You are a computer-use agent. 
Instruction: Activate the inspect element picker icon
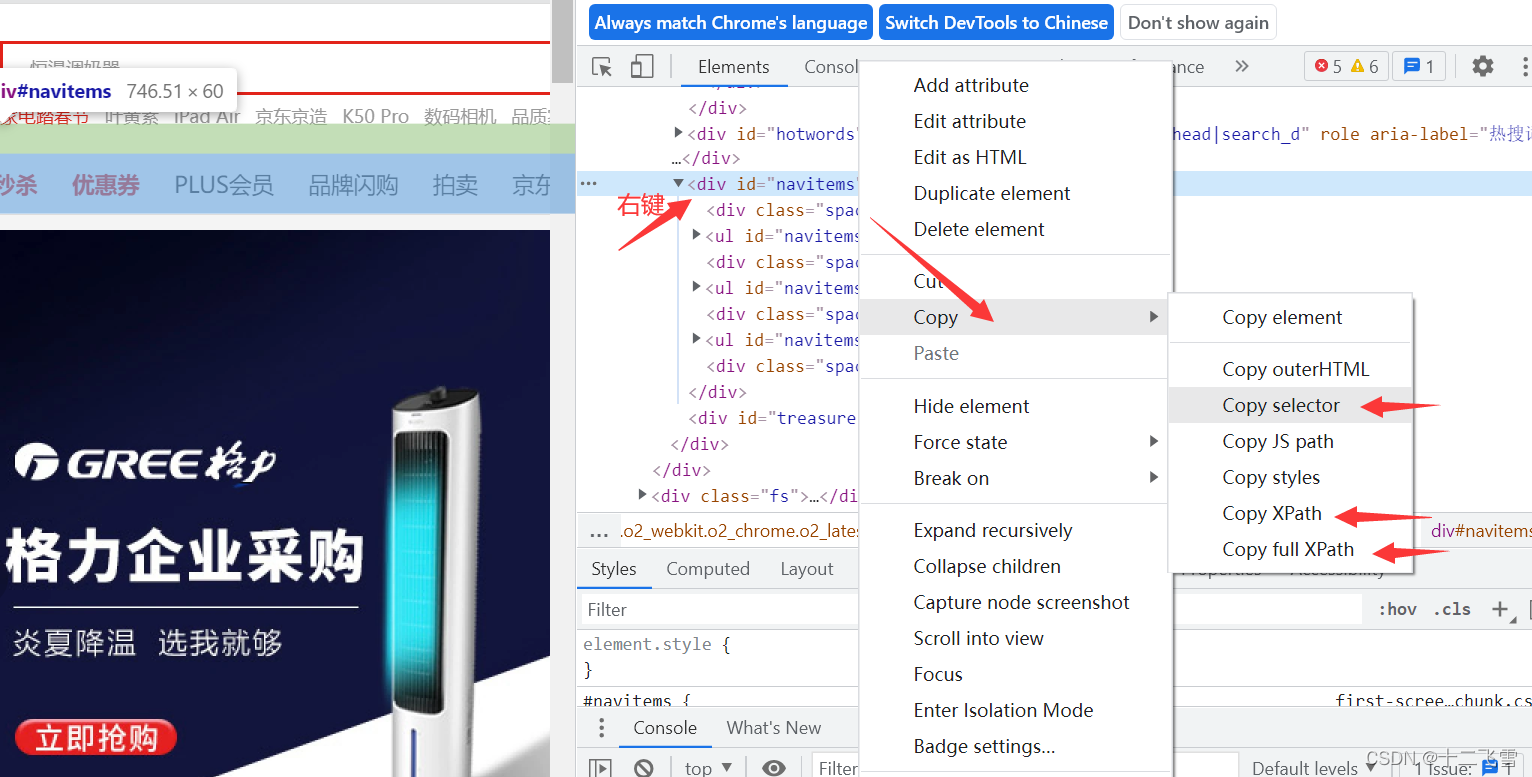pyautogui.click(x=602, y=67)
